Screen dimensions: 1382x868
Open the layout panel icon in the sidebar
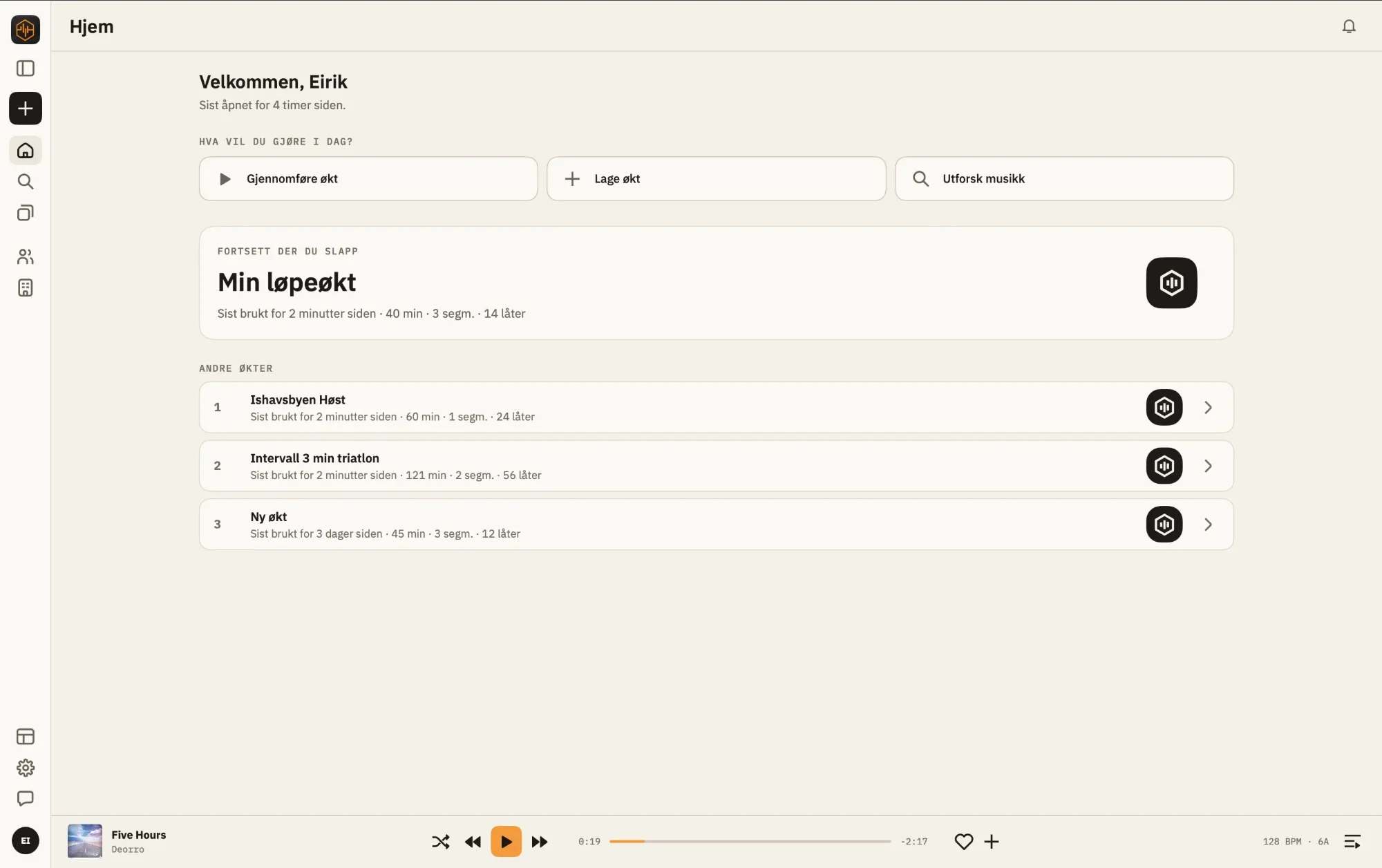click(26, 737)
